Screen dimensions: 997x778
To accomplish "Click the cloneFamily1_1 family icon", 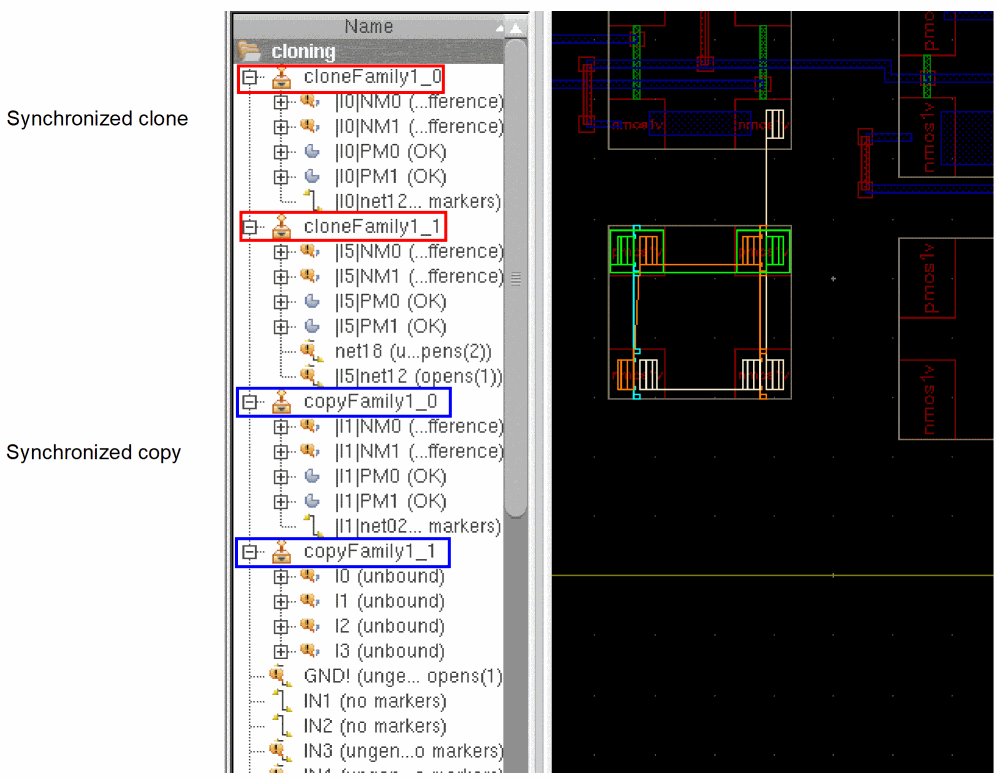I will pos(283,227).
